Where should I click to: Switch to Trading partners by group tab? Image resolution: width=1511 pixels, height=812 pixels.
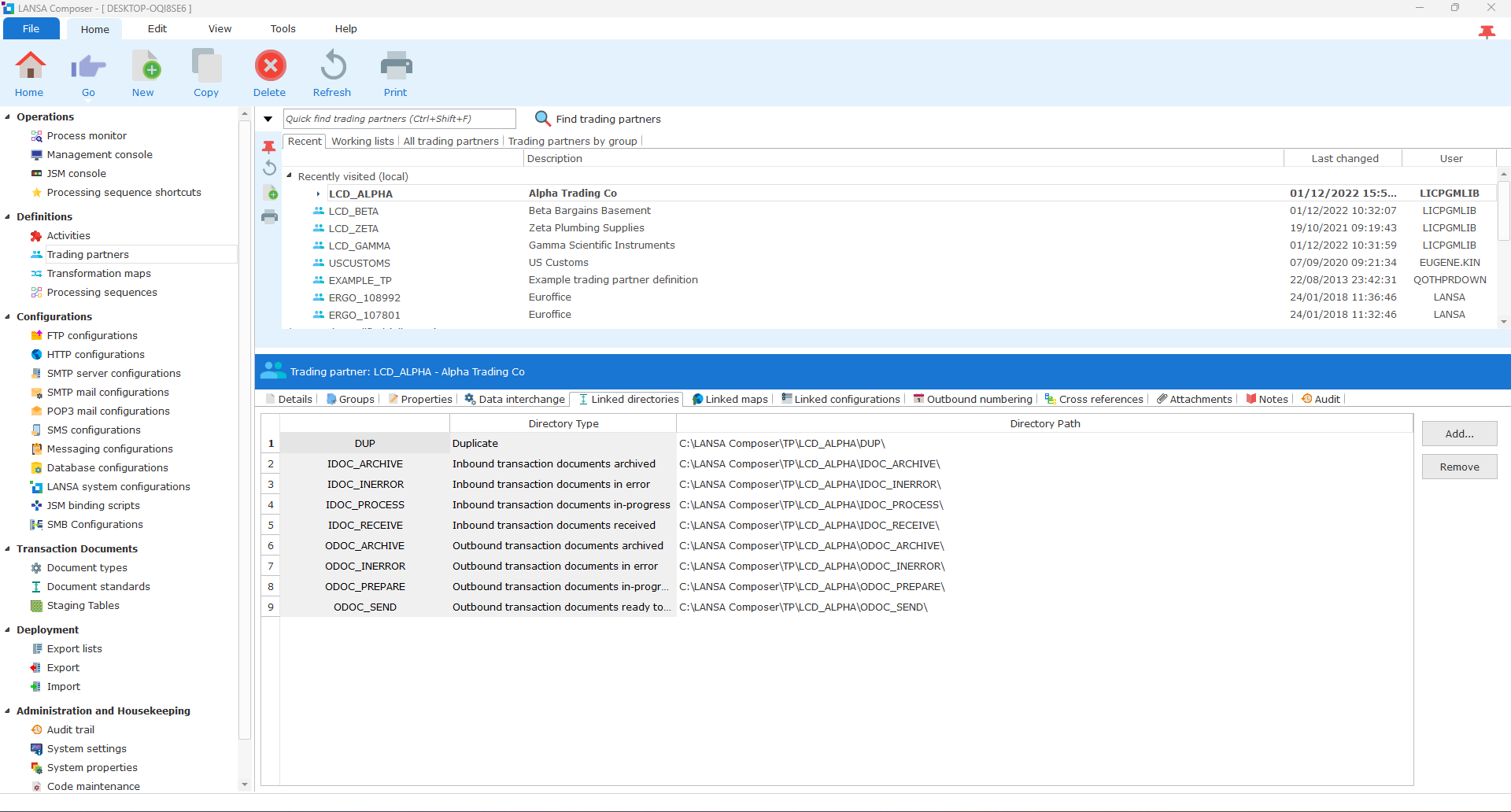coord(572,142)
